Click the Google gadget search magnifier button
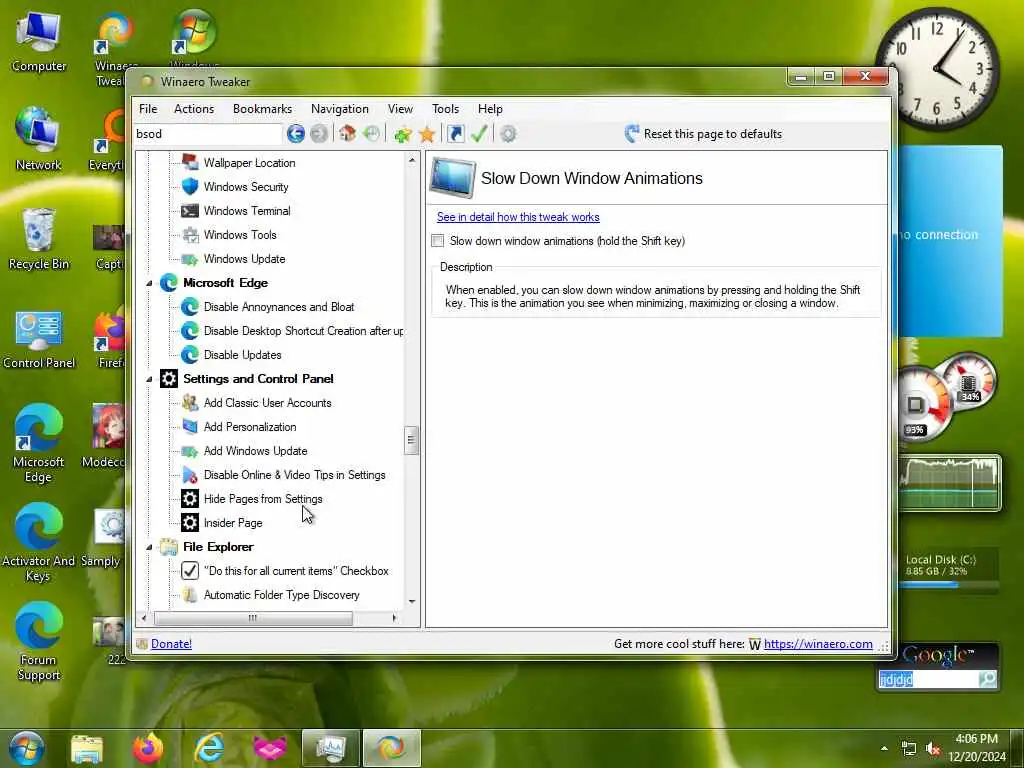 [987, 680]
